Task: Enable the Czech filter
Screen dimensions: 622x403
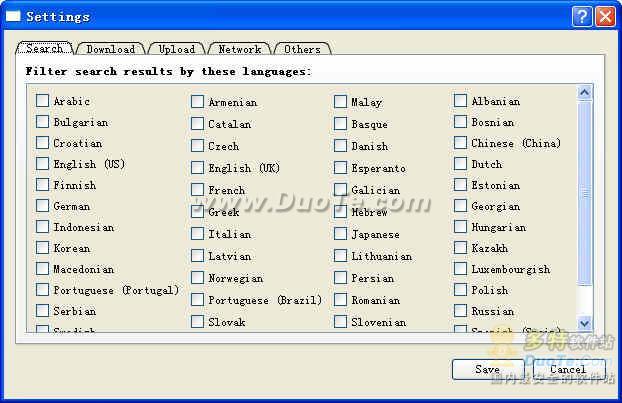Action: (x=198, y=146)
